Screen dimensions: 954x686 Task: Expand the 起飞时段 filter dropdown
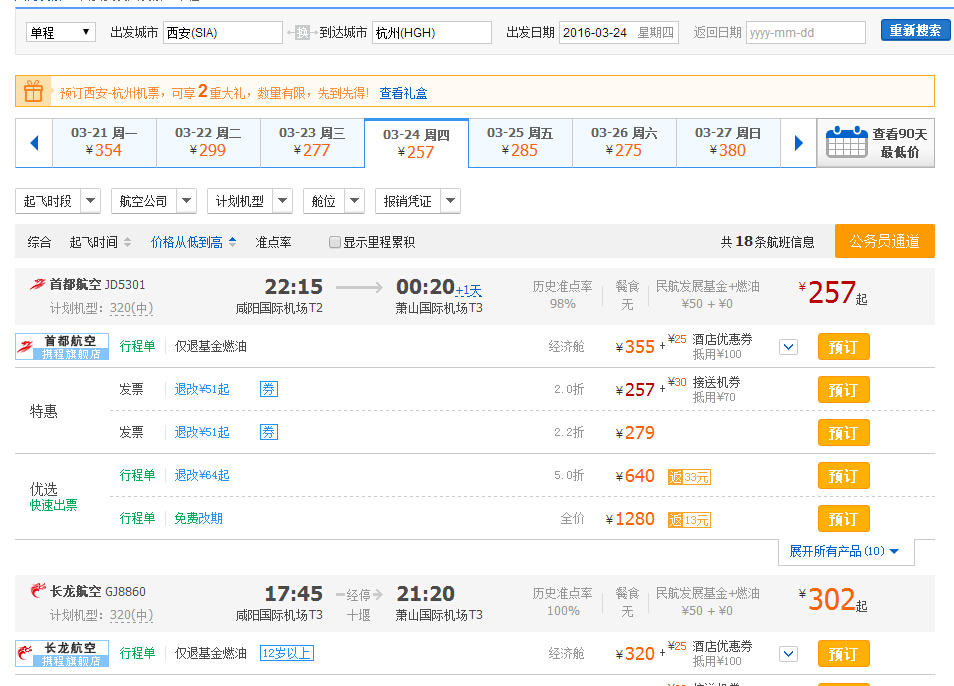pyautogui.click(x=58, y=201)
